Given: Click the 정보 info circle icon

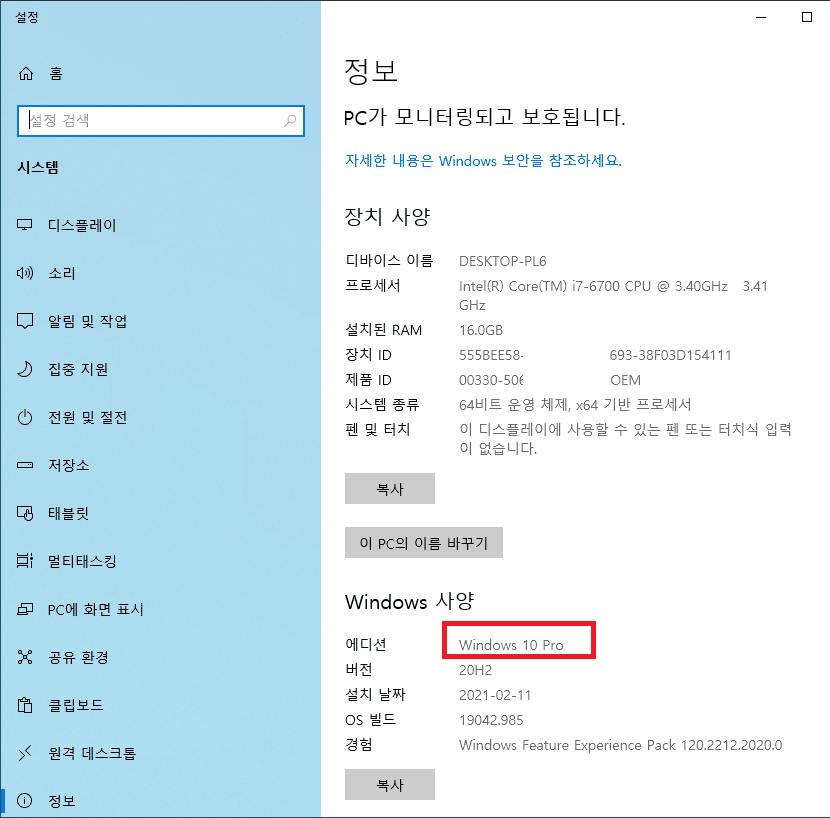Looking at the screenshot, I should [24, 801].
